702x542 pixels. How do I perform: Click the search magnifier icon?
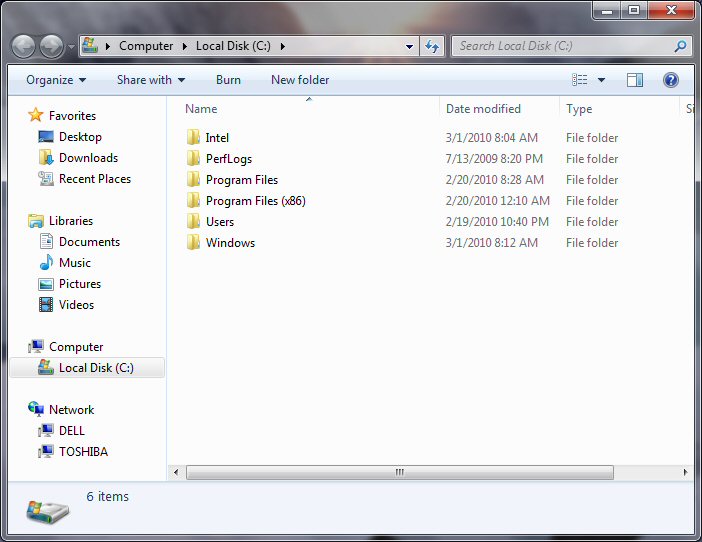click(x=680, y=46)
